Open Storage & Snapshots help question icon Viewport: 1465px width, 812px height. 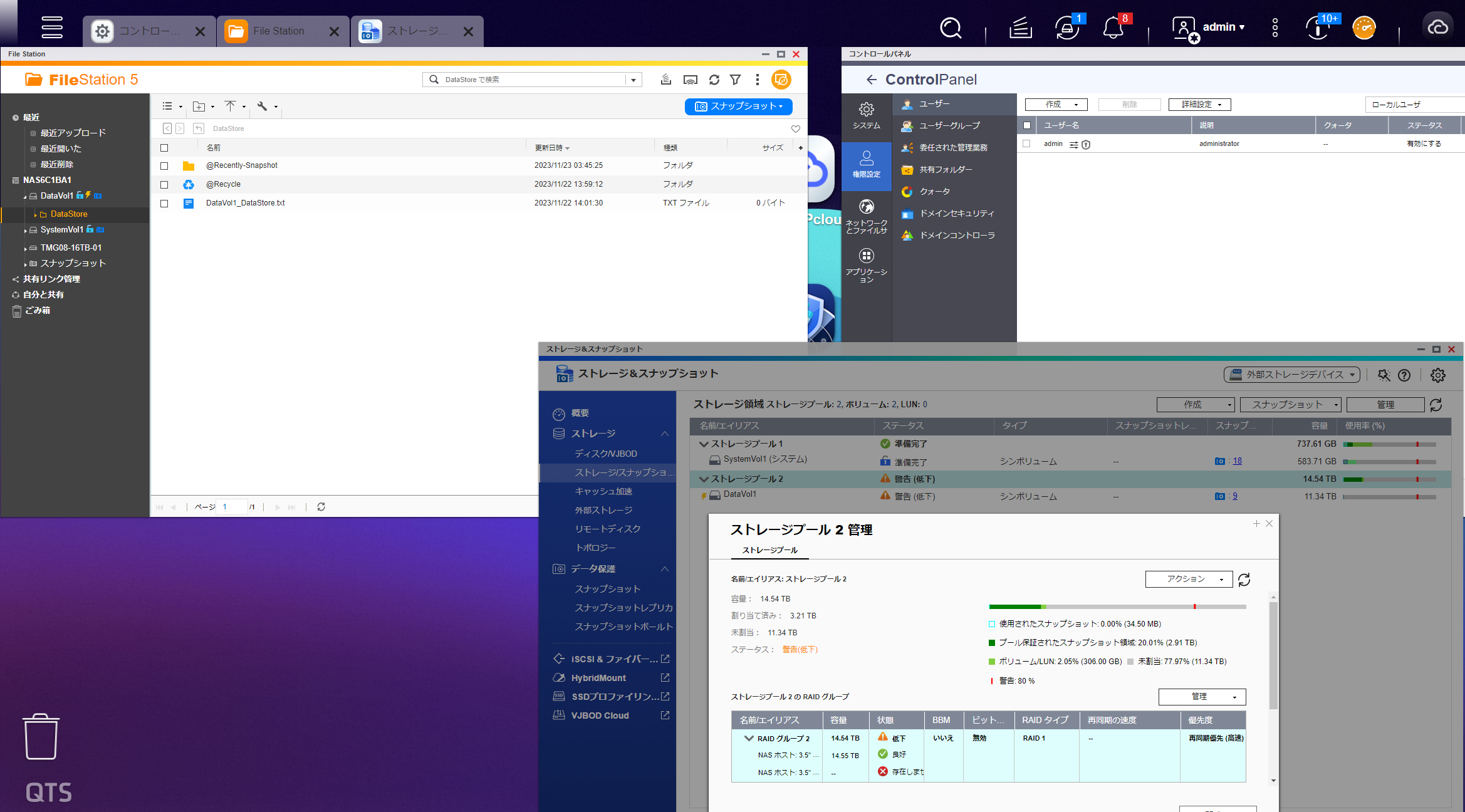pos(1404,375)
